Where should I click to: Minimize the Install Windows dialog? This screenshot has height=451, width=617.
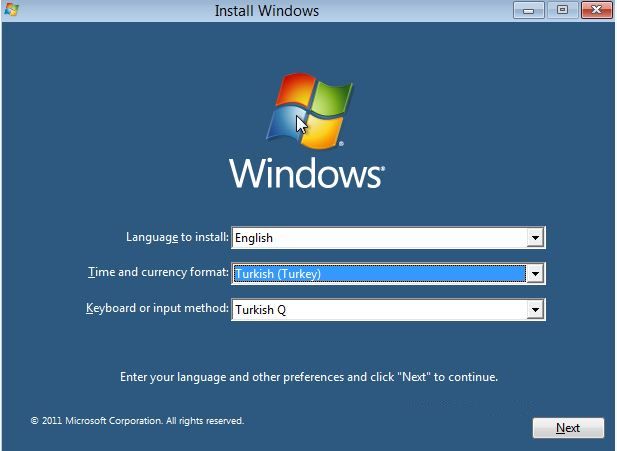click(x=530, y=10)
